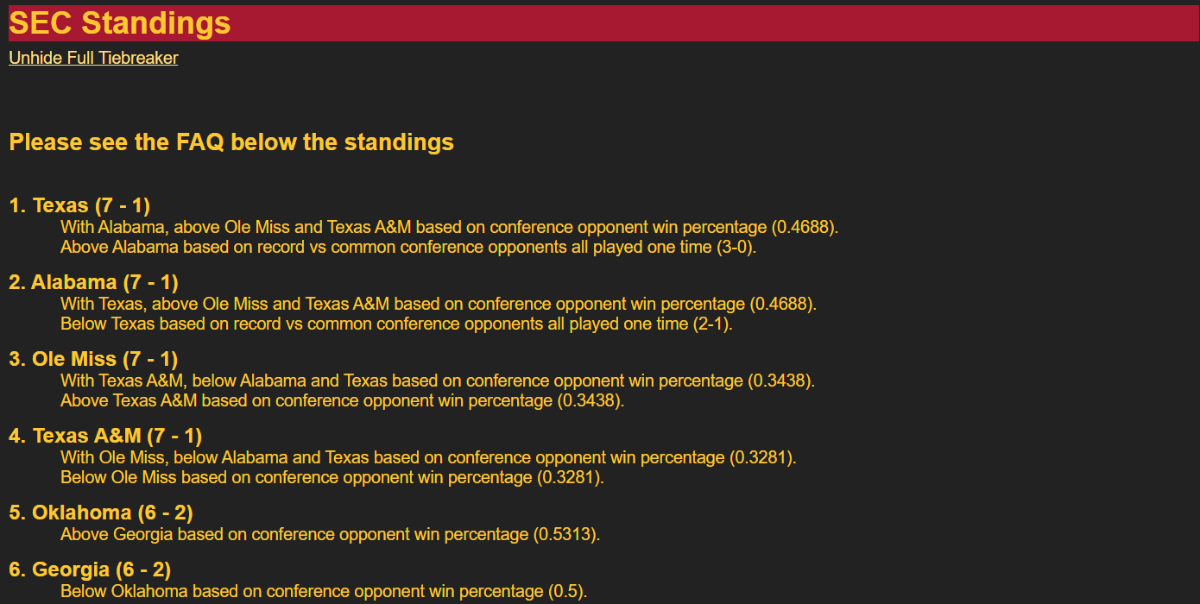Click the 'Above Texas A&M based on' line
The image size is (1200, 604).
(x=342, y=401)
